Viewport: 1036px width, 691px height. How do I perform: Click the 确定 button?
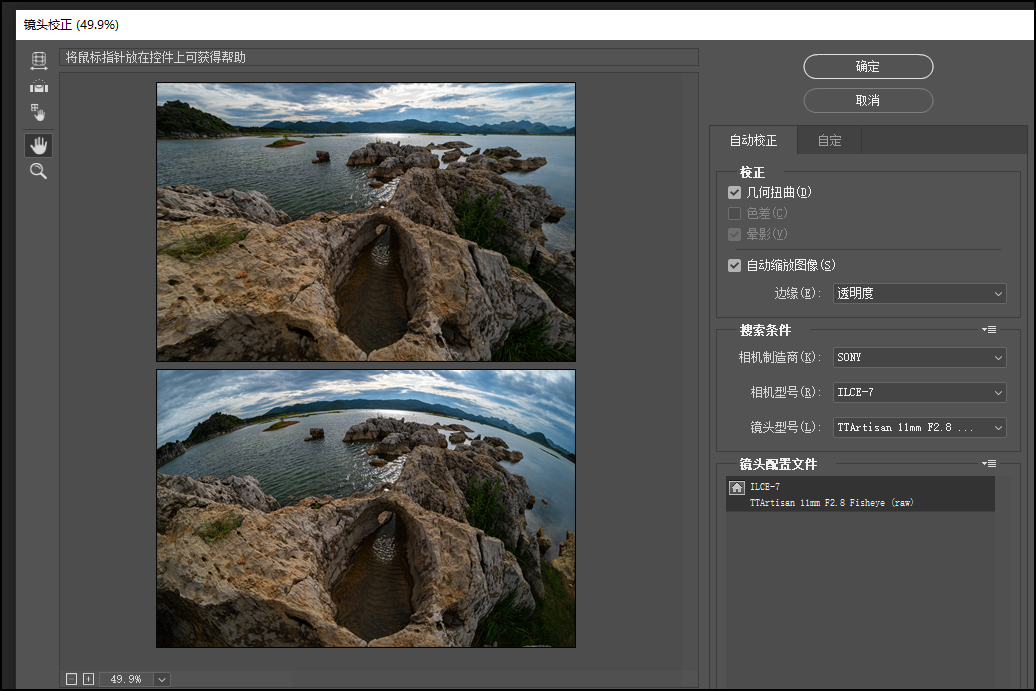point(868,66)
